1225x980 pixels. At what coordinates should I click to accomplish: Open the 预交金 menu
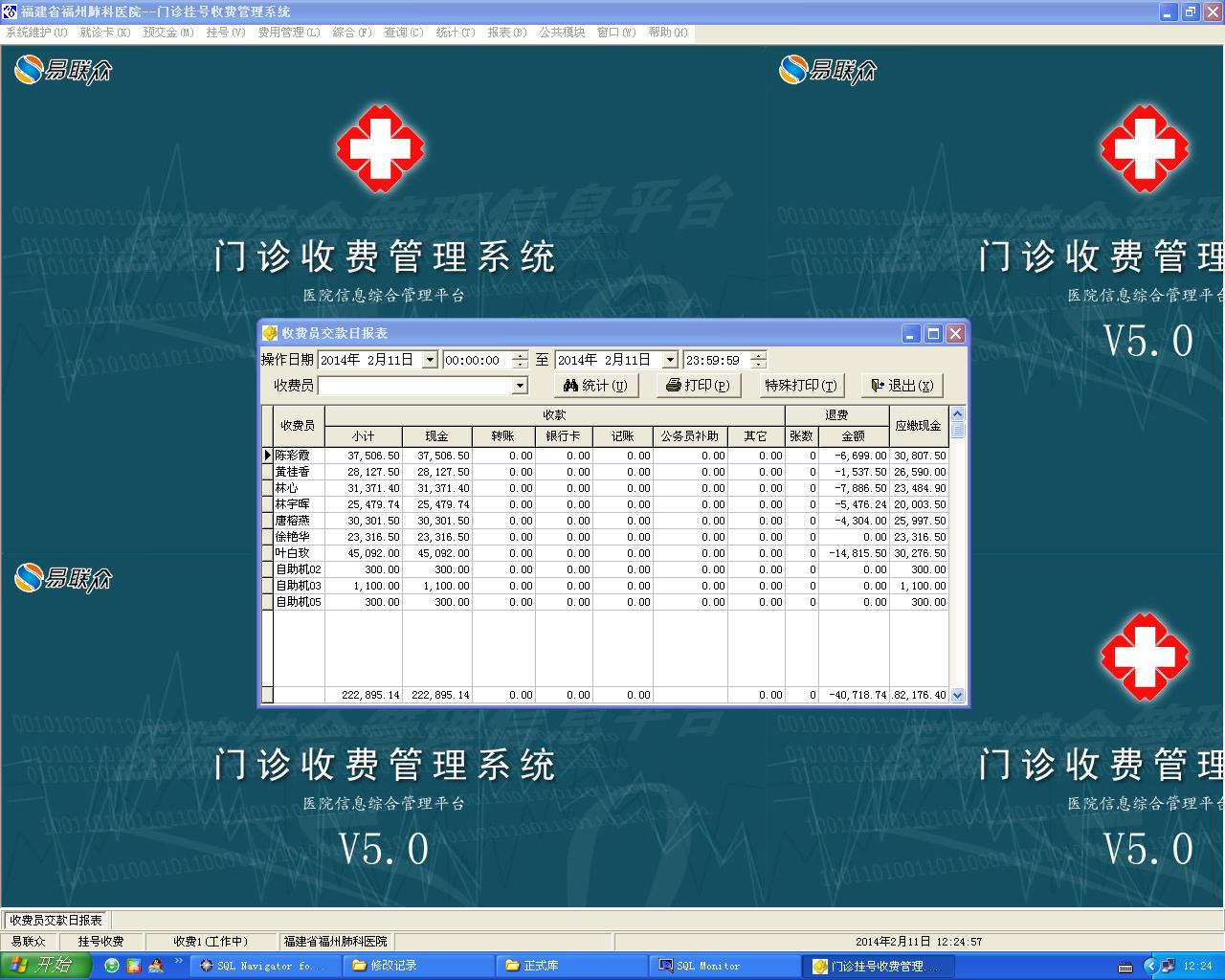[x=167, y=33]
